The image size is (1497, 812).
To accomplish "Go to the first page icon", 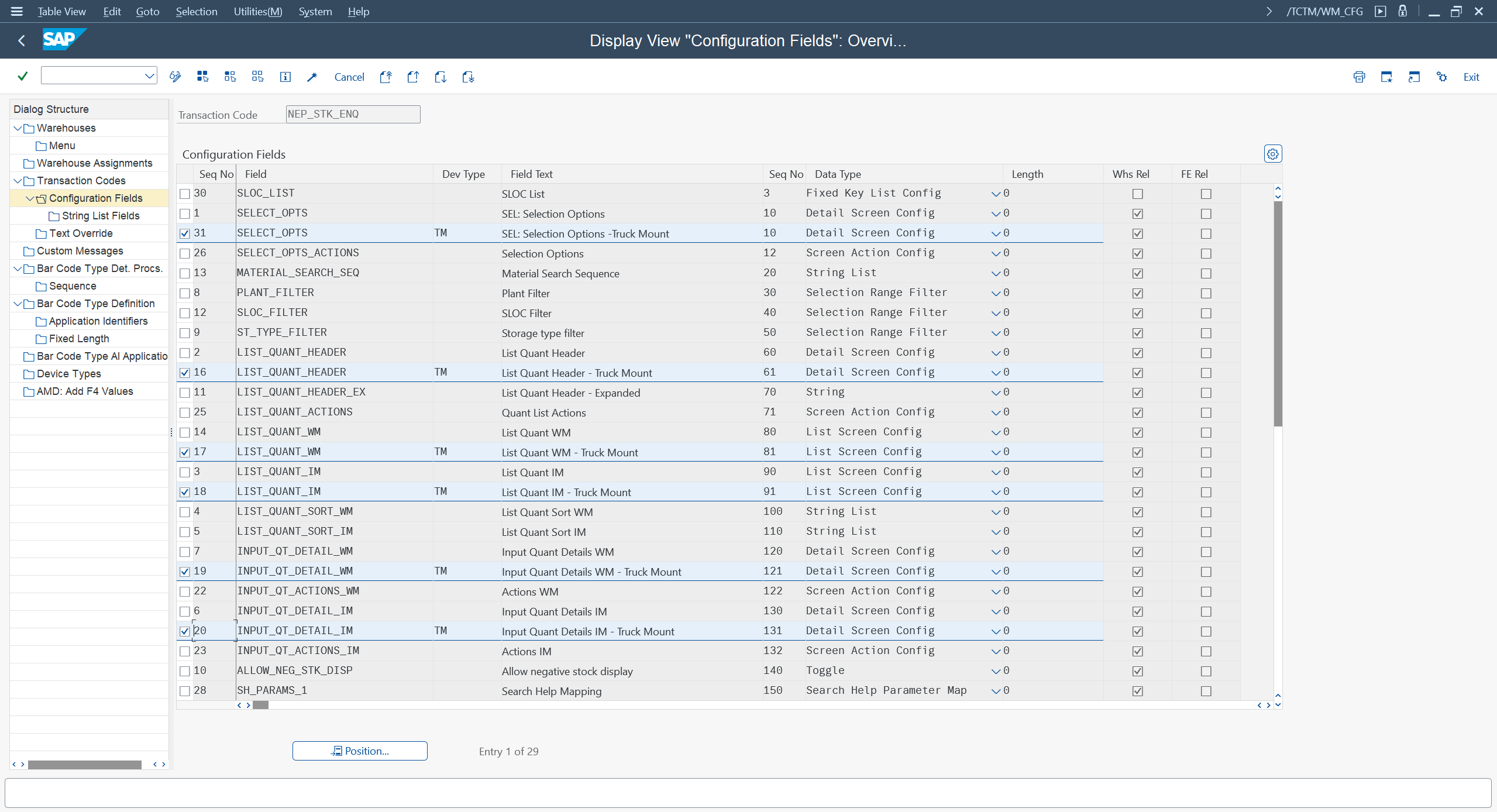I will [x=386, y=77].
